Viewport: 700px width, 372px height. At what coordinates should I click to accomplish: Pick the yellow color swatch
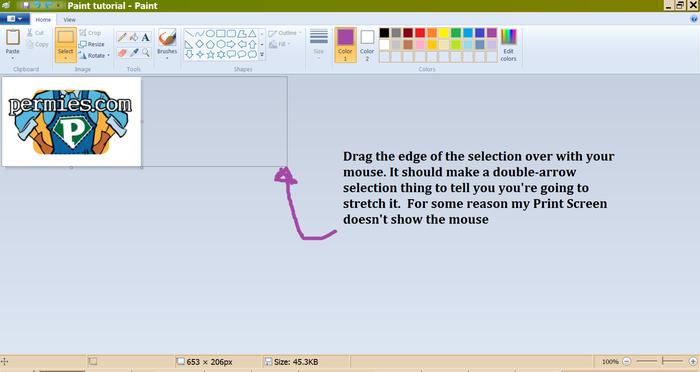[x=444, y=33]
